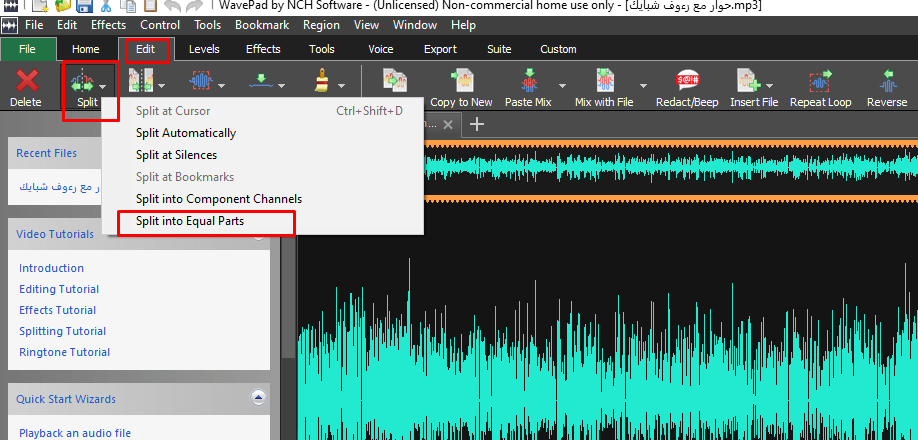Switch to the Home ribbon tab
This screenshot has height=440, width=918.
click(x=85, y=49)
